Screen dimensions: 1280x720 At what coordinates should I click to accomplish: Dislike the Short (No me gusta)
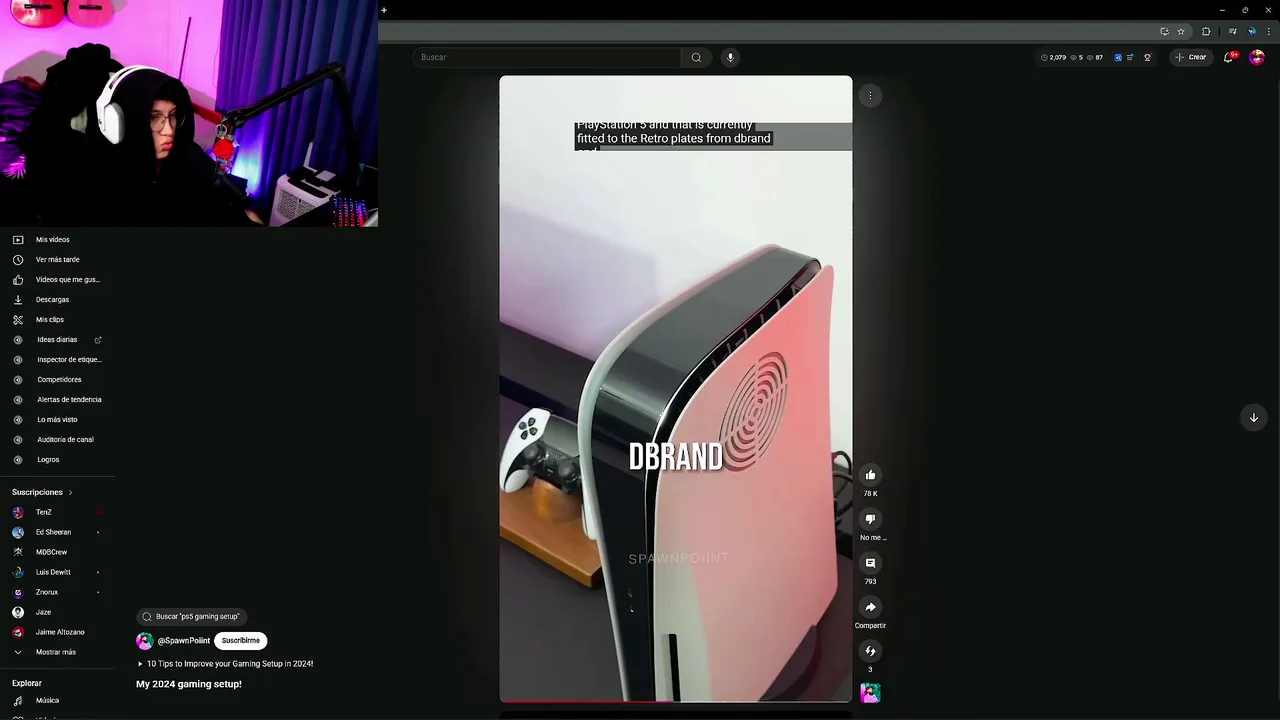click(870, 519)
